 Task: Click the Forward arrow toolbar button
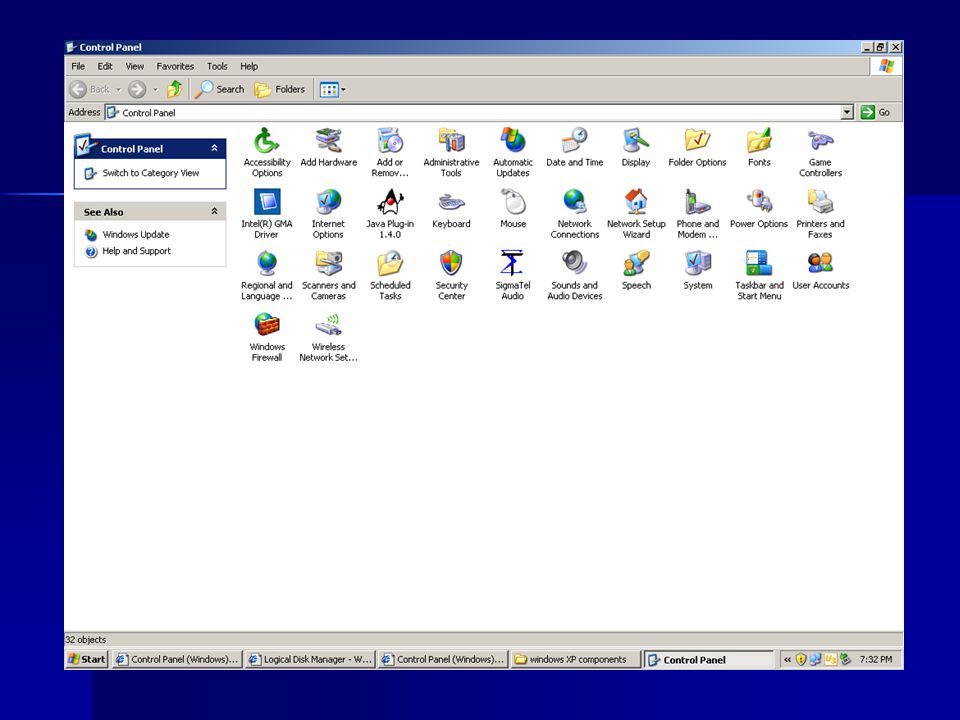coord(137,89)
